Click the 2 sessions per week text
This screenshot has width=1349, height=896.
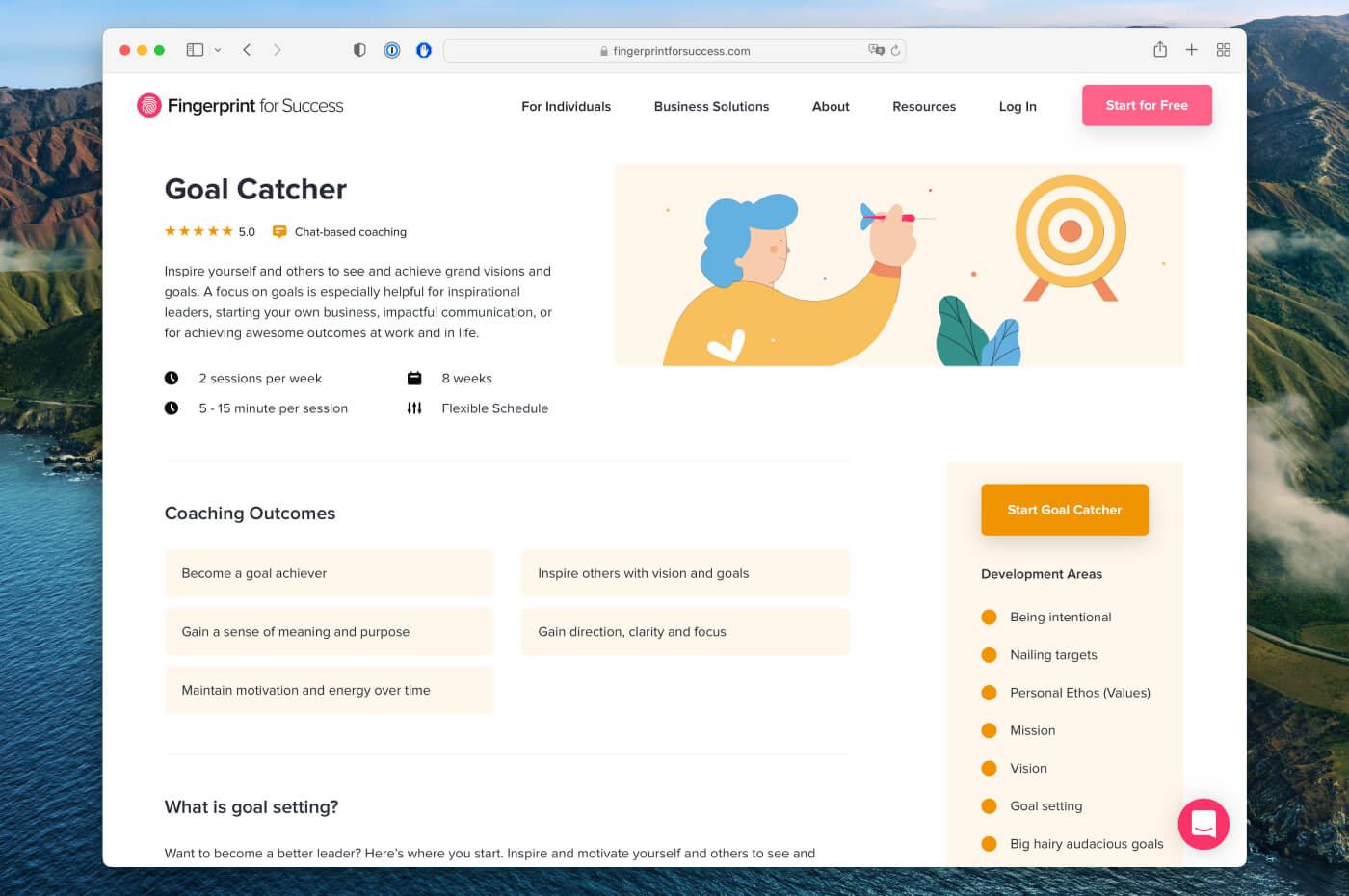pyautogui.click(x=260, y=379)
